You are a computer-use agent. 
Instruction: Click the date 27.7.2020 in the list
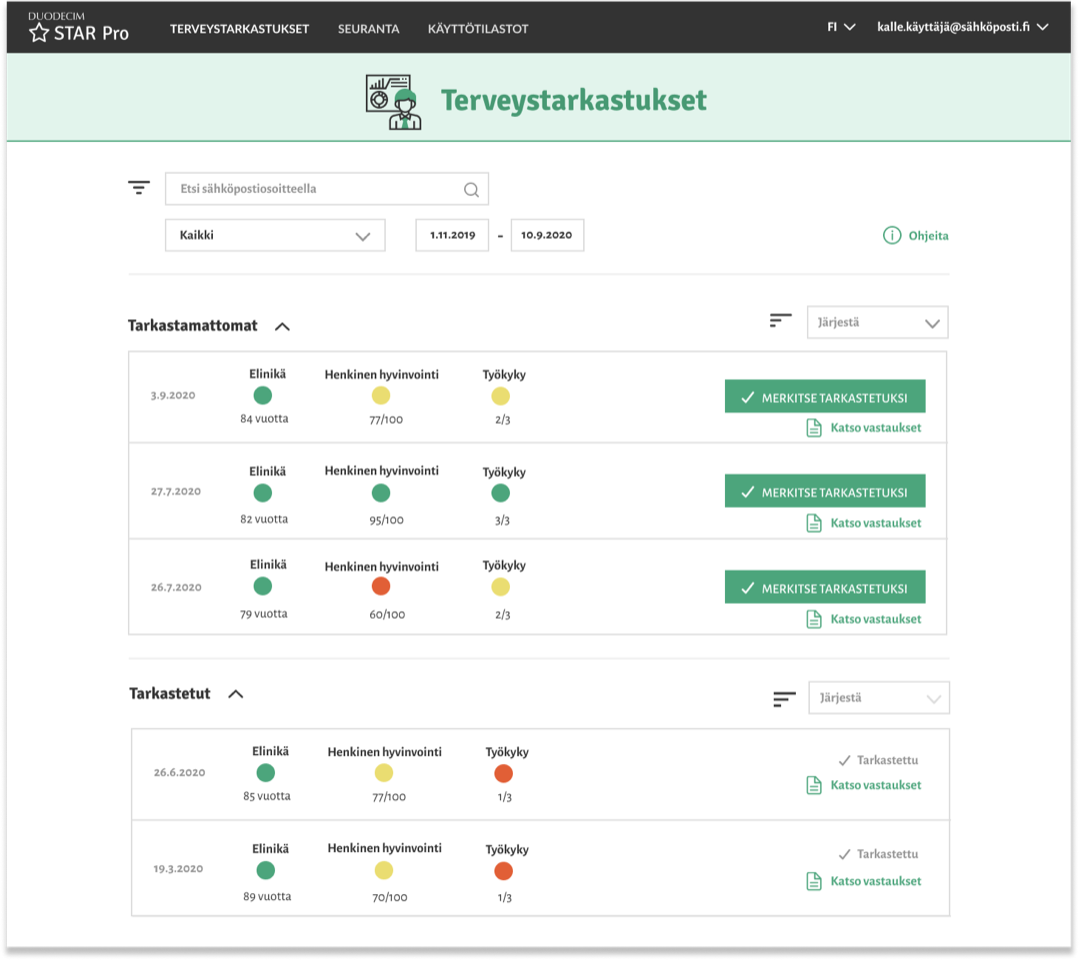(x=176, y=491)
